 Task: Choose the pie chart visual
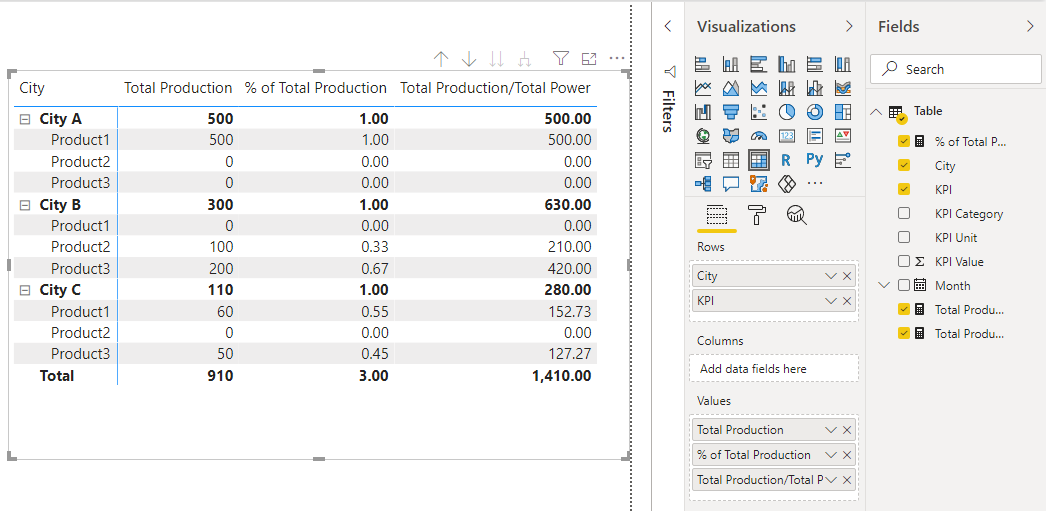click(x=787, y=111)
